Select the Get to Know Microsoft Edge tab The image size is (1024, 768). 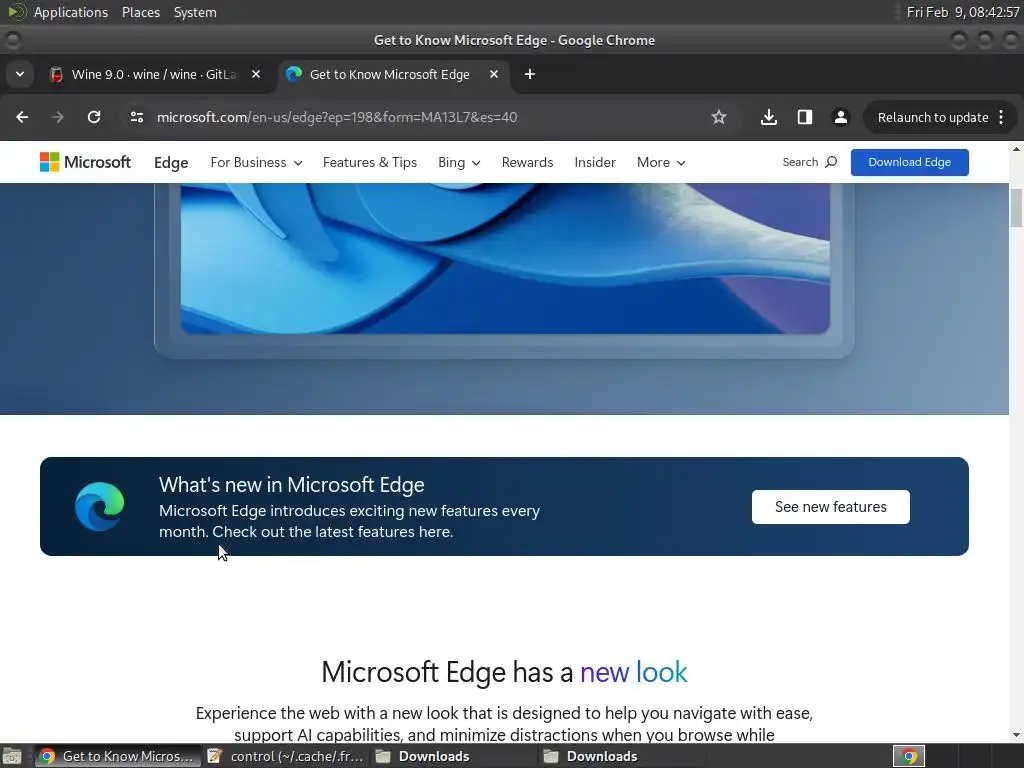(393, 74)
